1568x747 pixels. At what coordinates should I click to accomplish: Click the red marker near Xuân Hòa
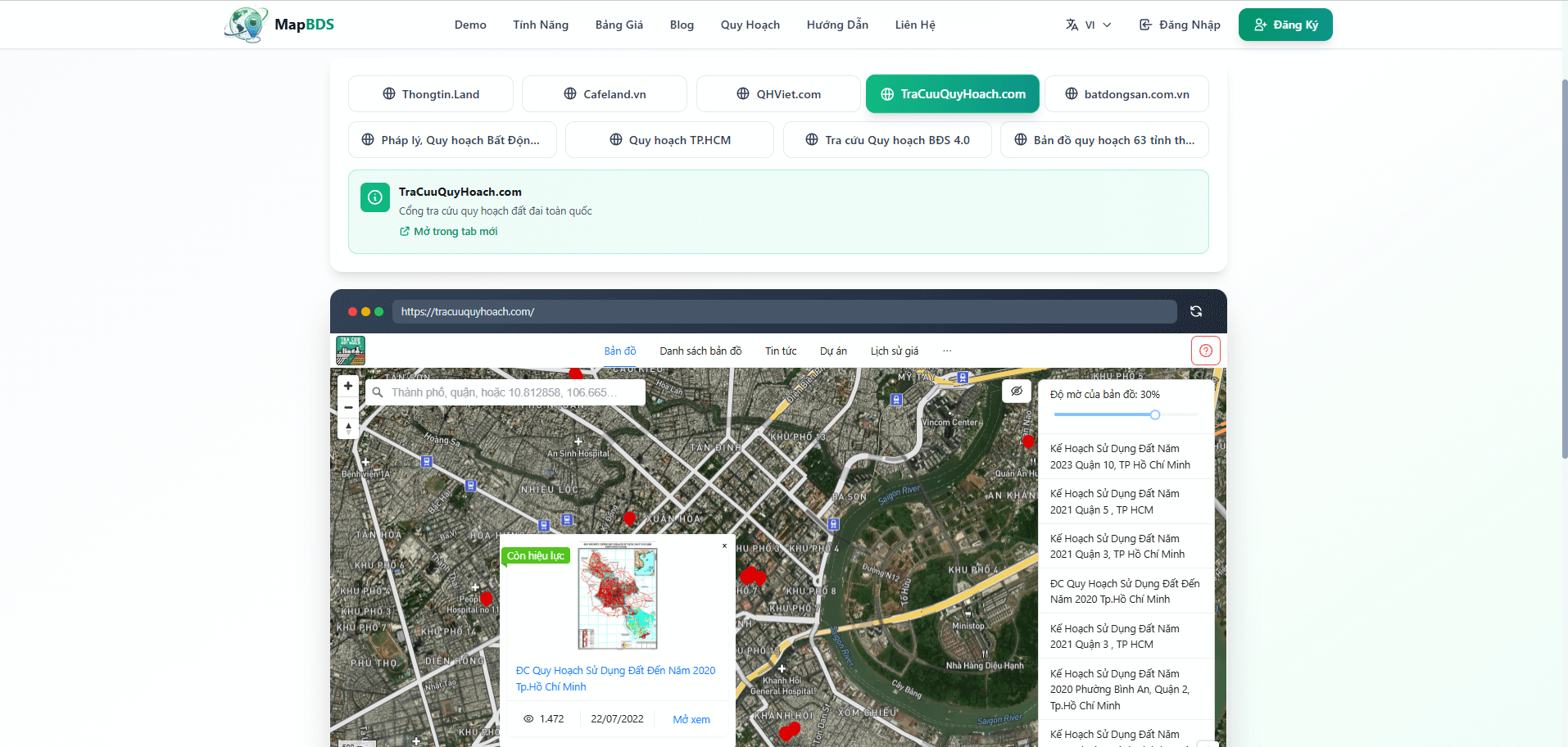(x=629, y=518)
